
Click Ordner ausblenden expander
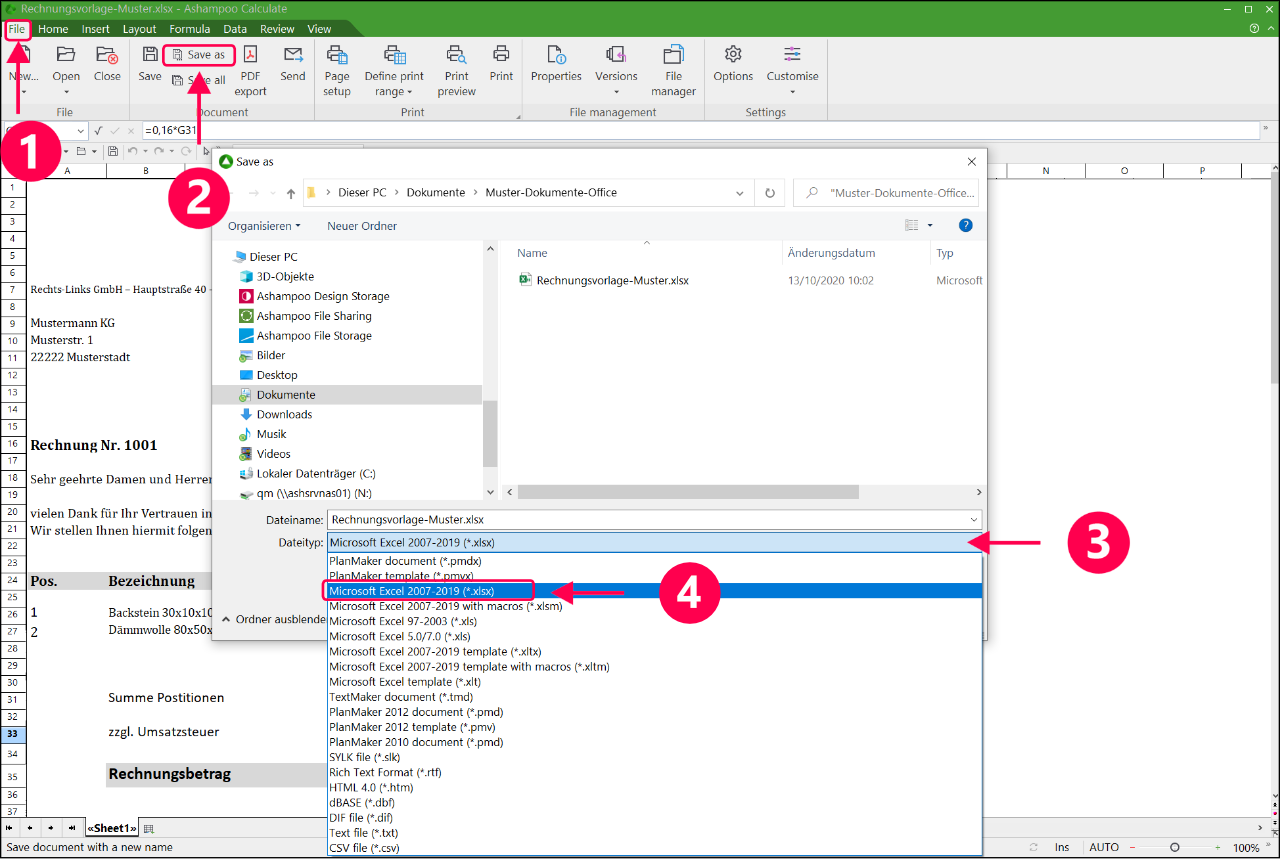pyautogui.click(x=274, y=620)
